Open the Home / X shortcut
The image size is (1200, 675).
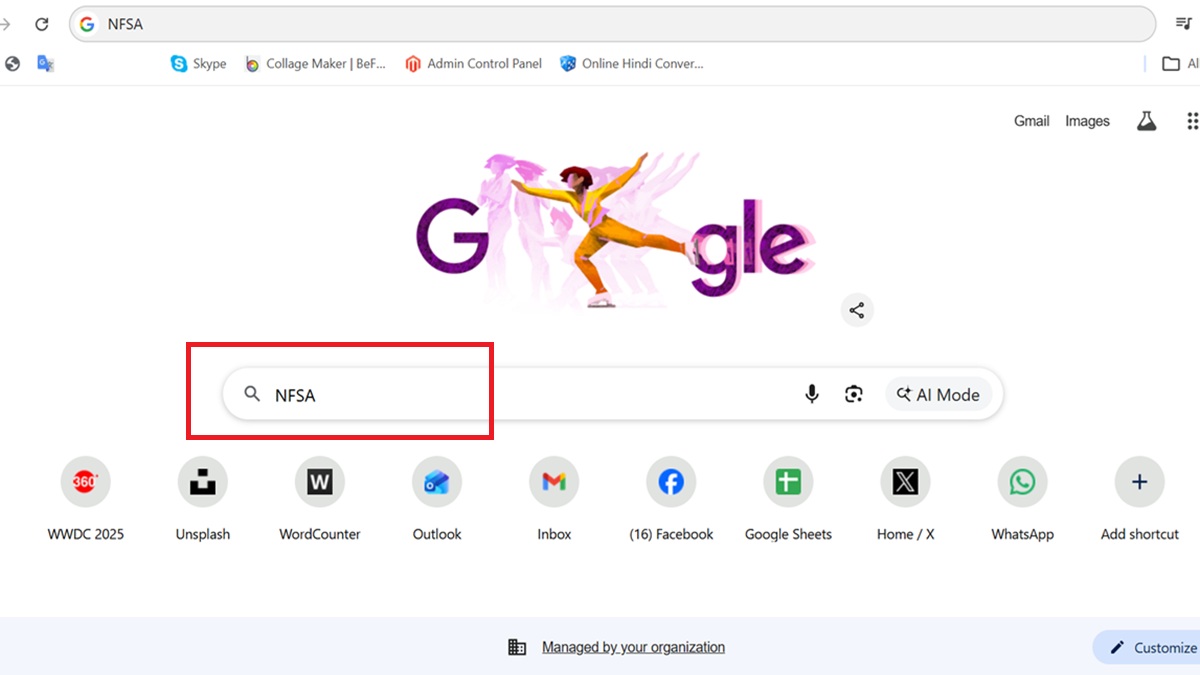905,483
